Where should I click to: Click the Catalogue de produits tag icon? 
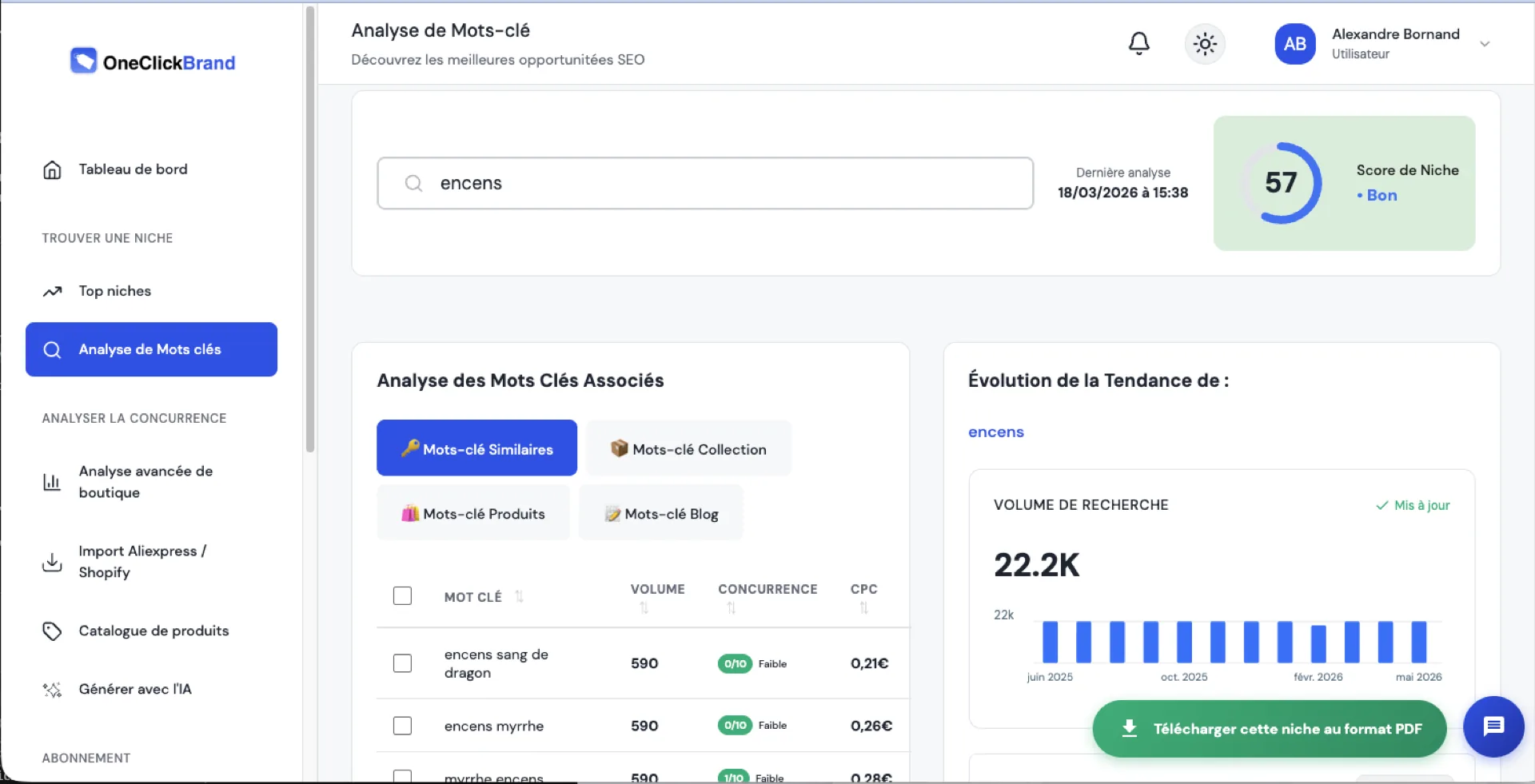pos(52,631)
